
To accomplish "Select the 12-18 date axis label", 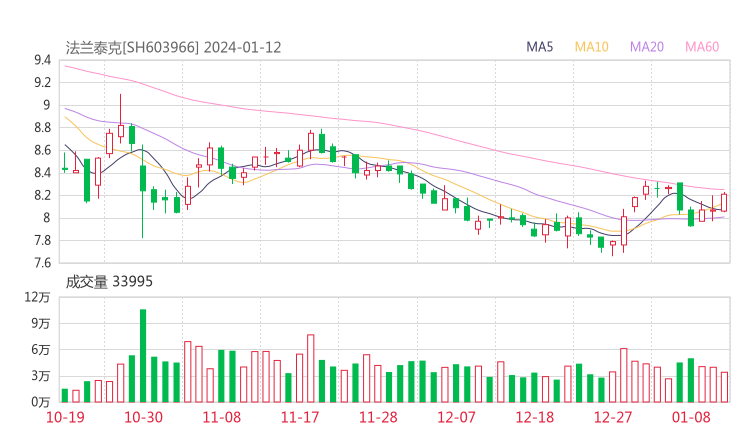I will point(534,417).
